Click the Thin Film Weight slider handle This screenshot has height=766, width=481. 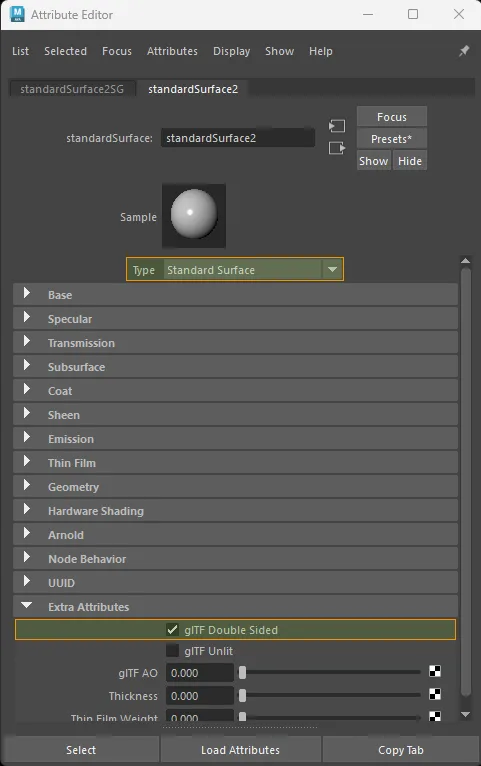242,717
